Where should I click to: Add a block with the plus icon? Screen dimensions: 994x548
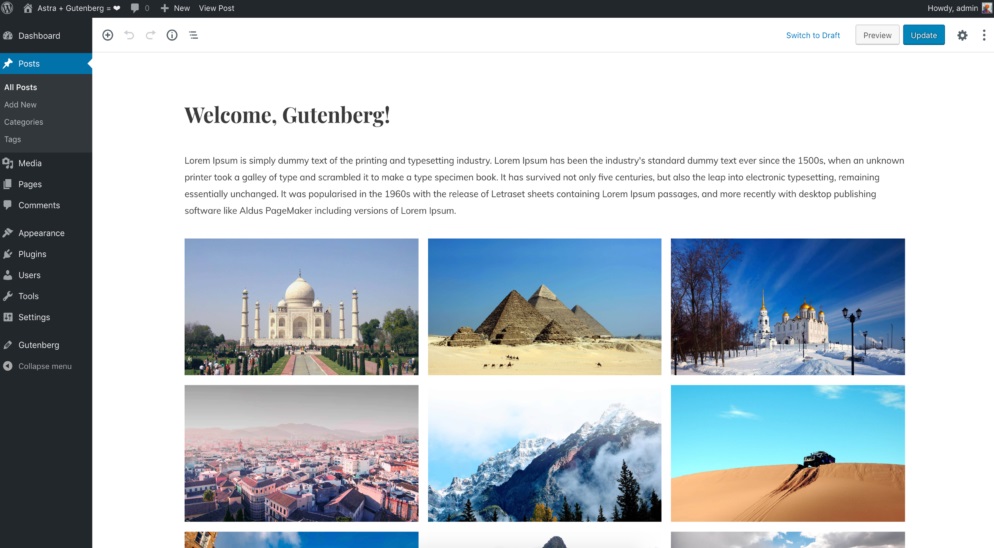tap(108, 36)
